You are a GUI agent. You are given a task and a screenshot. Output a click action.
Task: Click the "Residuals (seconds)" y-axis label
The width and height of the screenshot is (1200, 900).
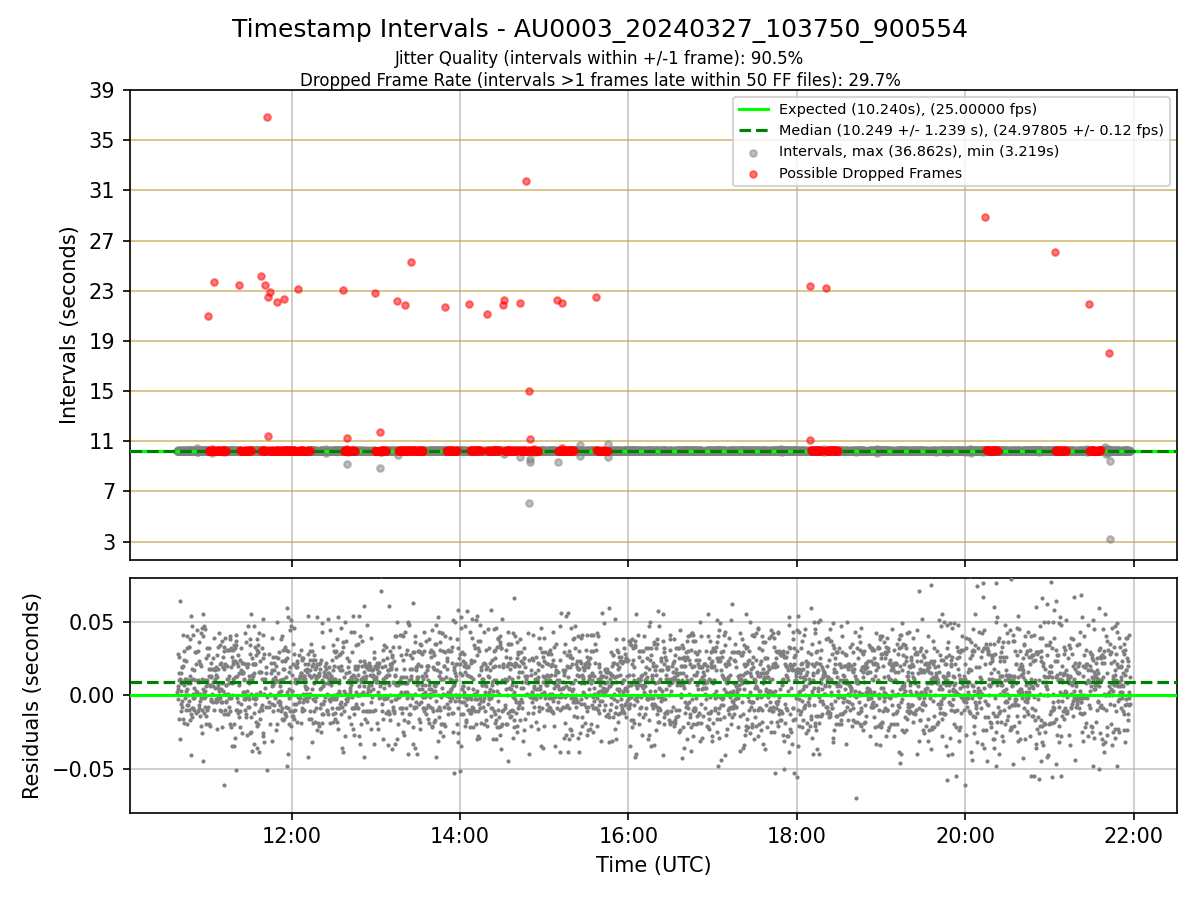click(32, 696)
